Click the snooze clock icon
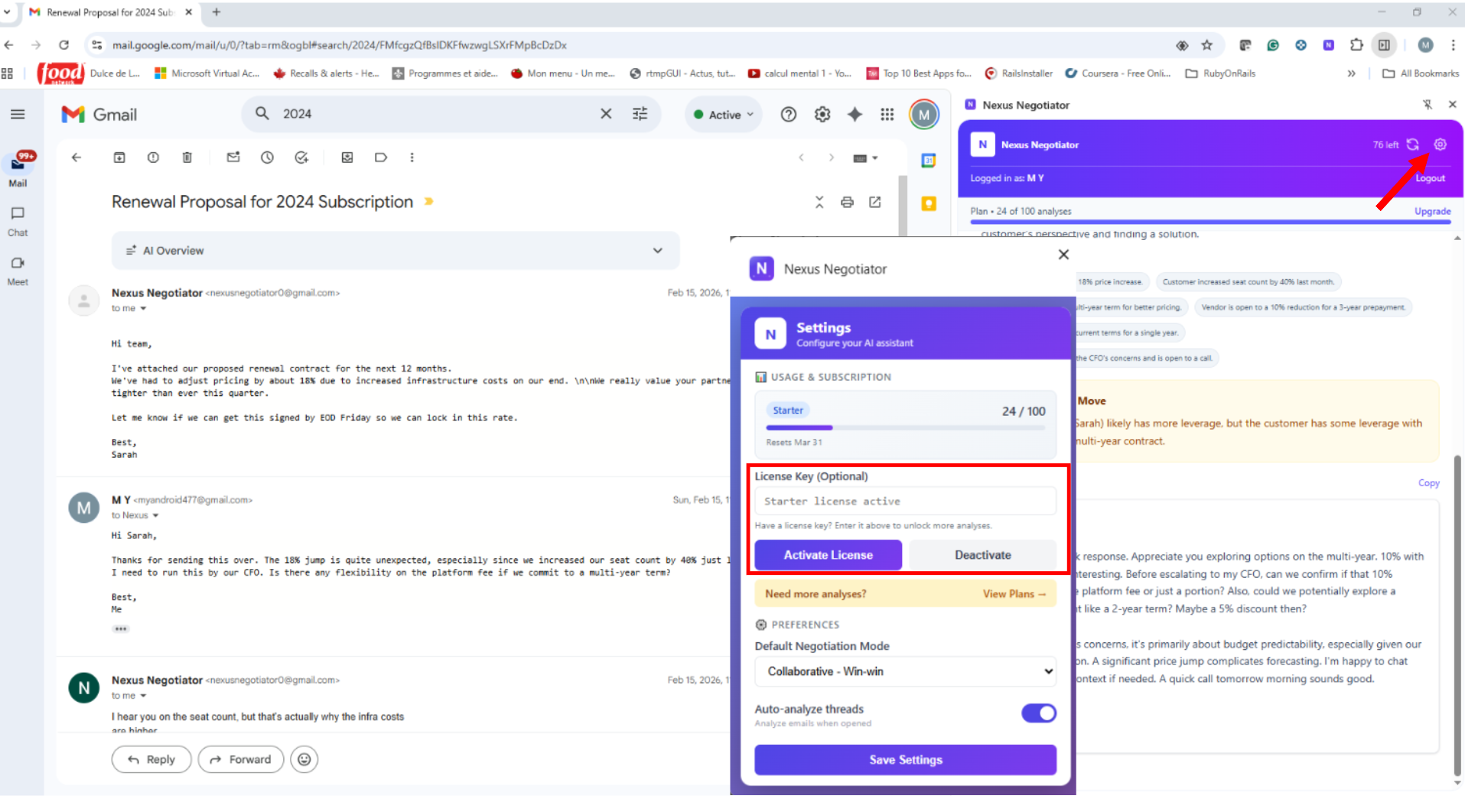 267,158
